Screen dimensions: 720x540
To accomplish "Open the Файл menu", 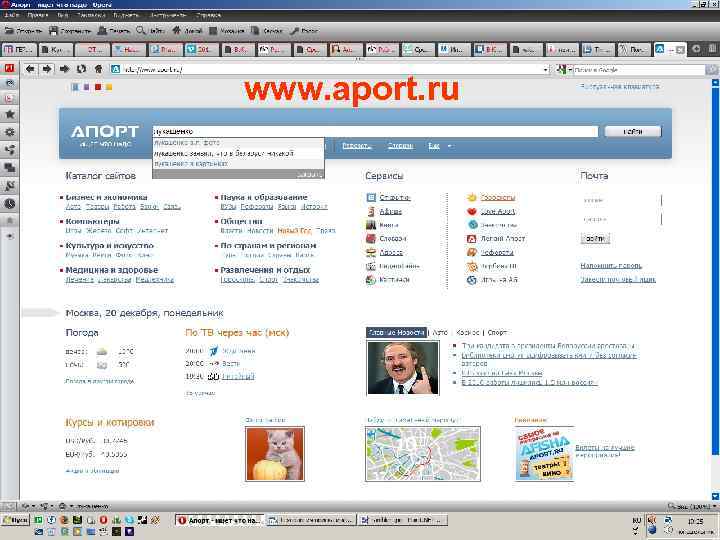I will pyautogui.click(x=12, y=15).
